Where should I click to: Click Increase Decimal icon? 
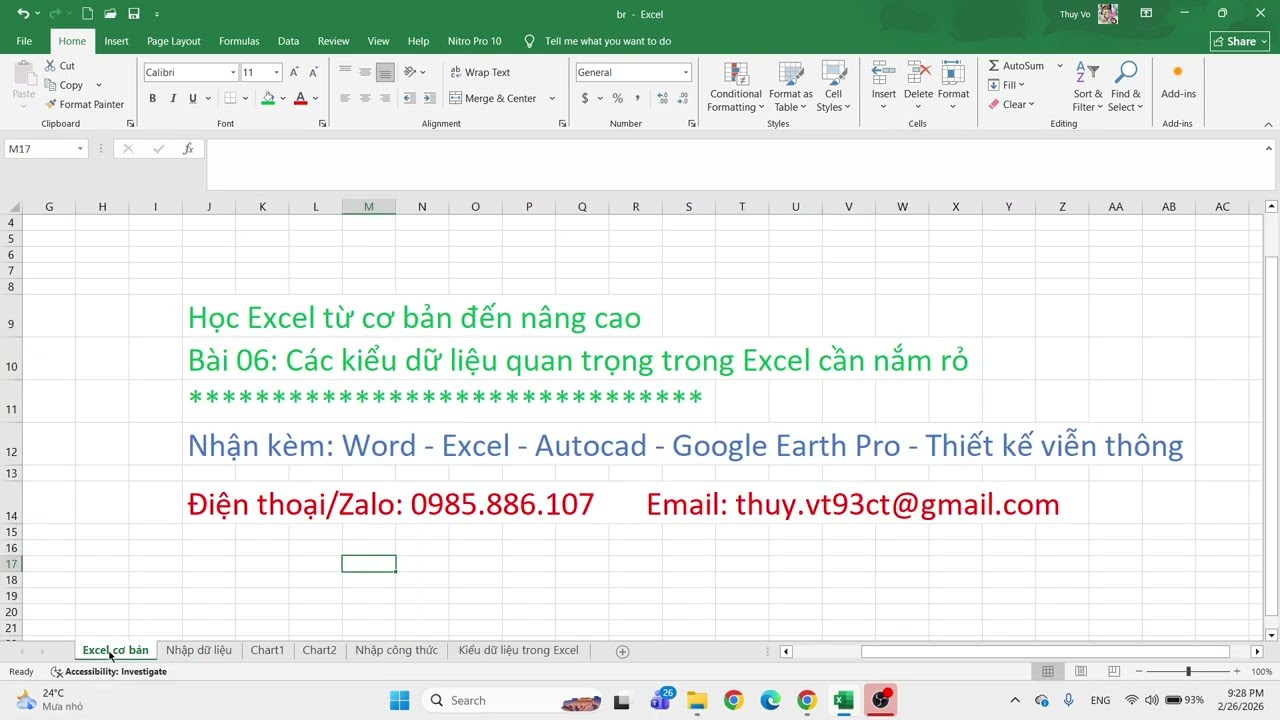tap(661, 98)
